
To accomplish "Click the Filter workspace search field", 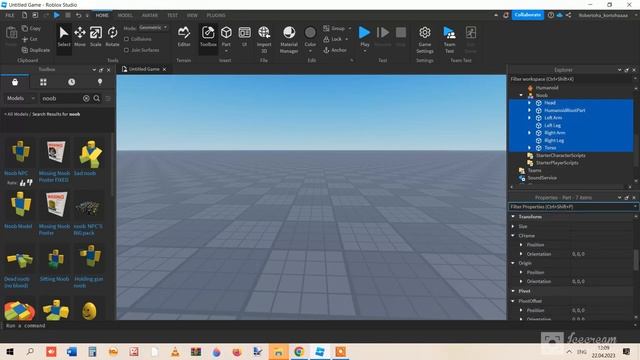I will click(571, 79).
